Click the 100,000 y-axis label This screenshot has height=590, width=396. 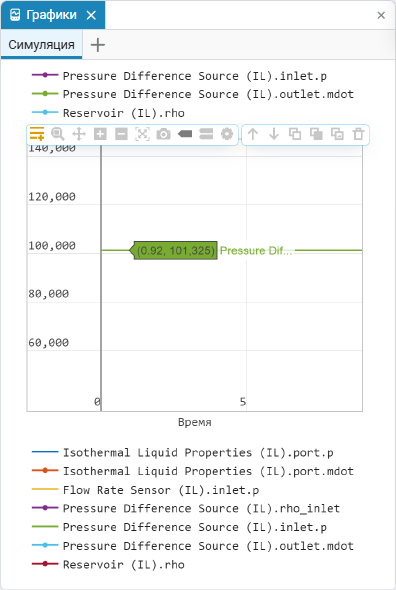(52, 245)
